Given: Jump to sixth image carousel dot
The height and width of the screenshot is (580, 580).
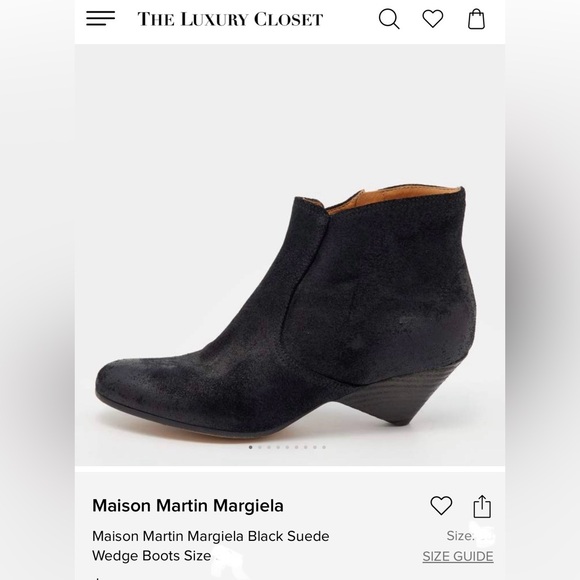Looking at the screenshot, I should 296,447.
